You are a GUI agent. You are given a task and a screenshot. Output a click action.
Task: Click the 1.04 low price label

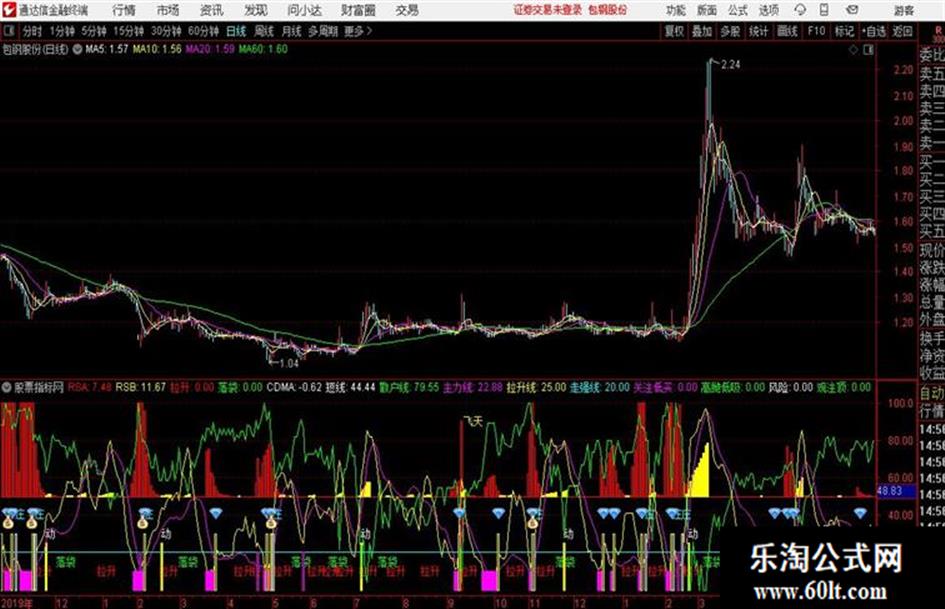[289, 363]
